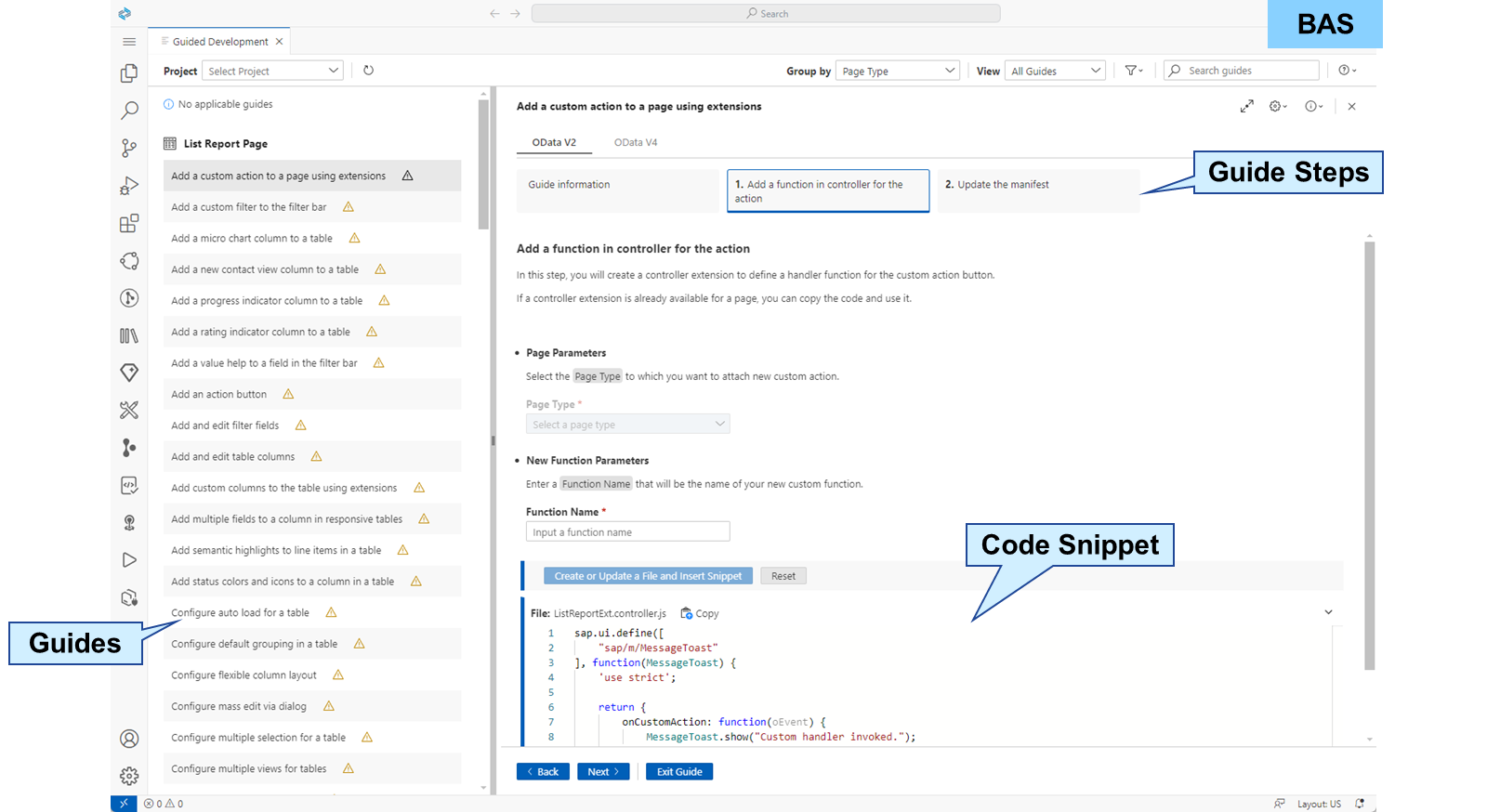This screenshot has width=1487, height=812.
Task: Click the Next button
Action: [x=603, y=771]
